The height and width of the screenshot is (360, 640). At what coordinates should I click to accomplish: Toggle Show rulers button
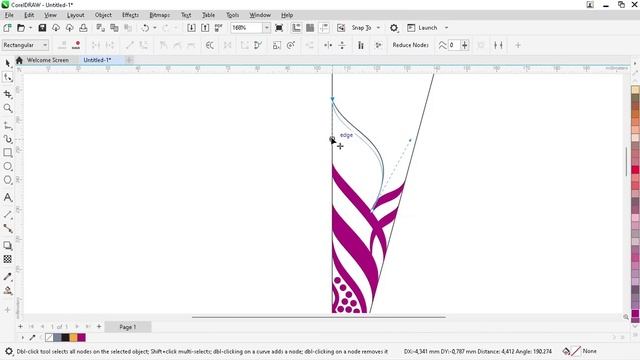tap(296, 28)
